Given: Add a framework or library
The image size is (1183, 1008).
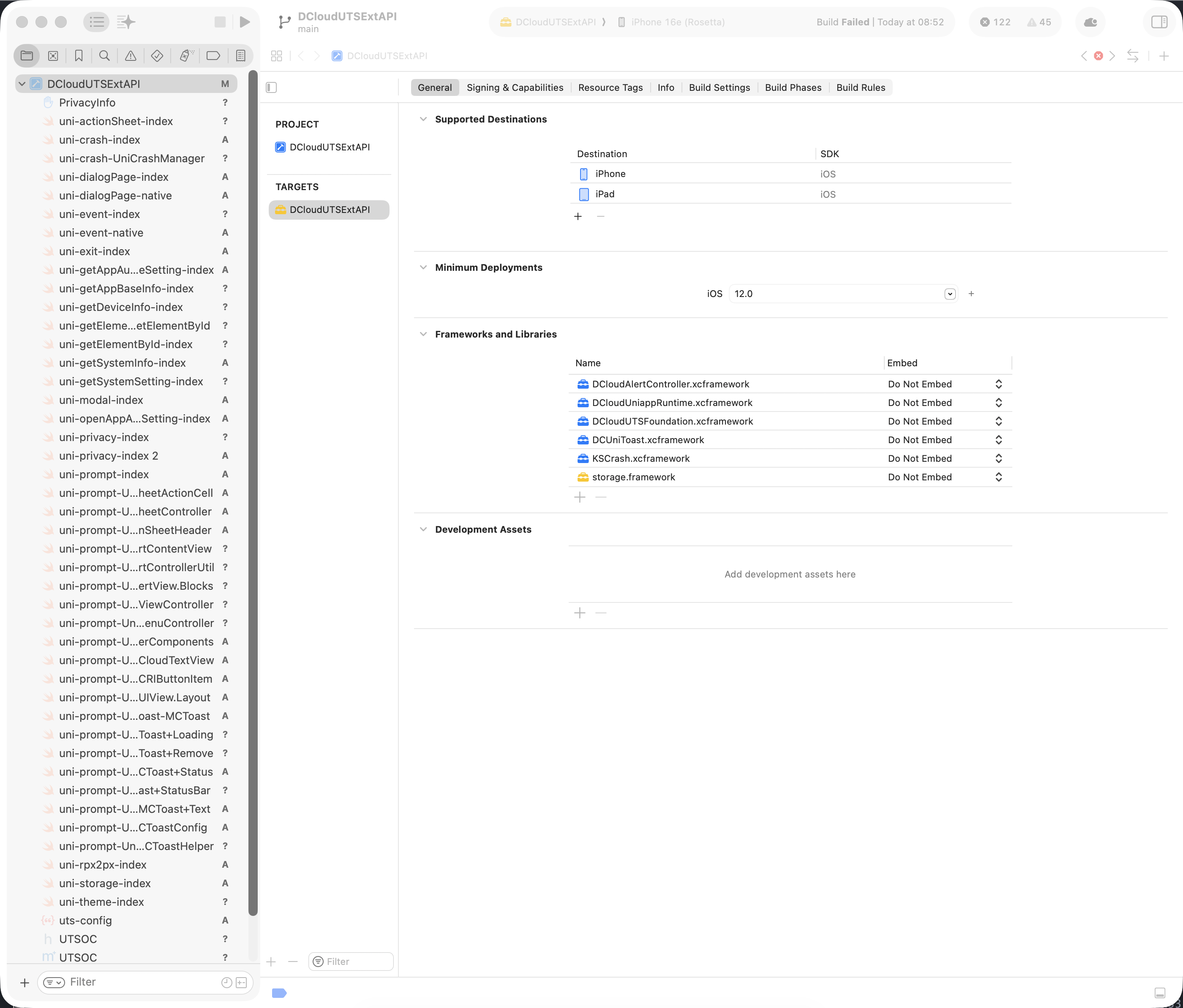Looking at the screenshot, I should (x=580, y=497).
